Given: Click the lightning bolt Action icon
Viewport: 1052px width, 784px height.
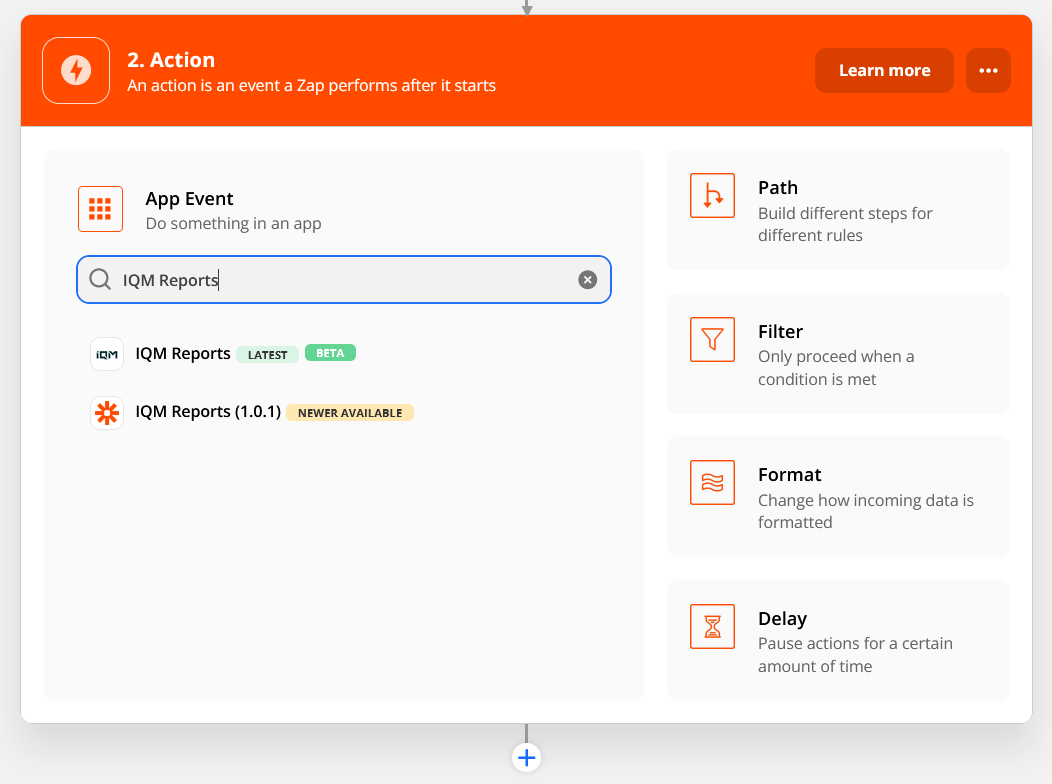Looking at the screenshot, I should 76,70.
